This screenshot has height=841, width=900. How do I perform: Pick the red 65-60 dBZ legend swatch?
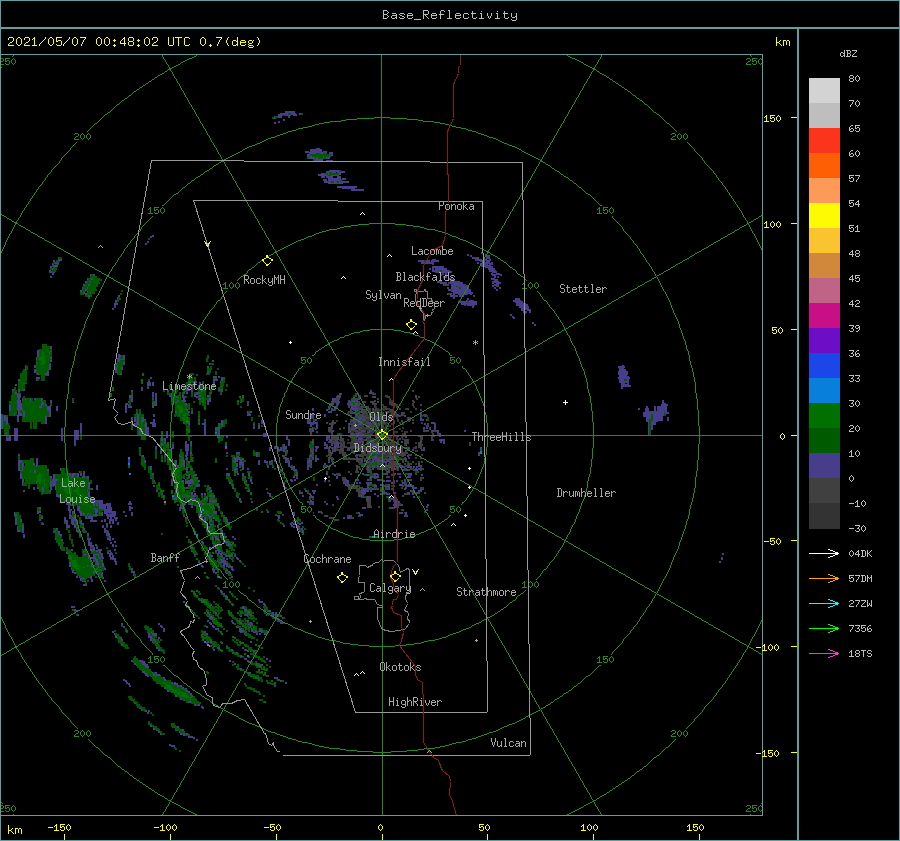pos(824,141)
